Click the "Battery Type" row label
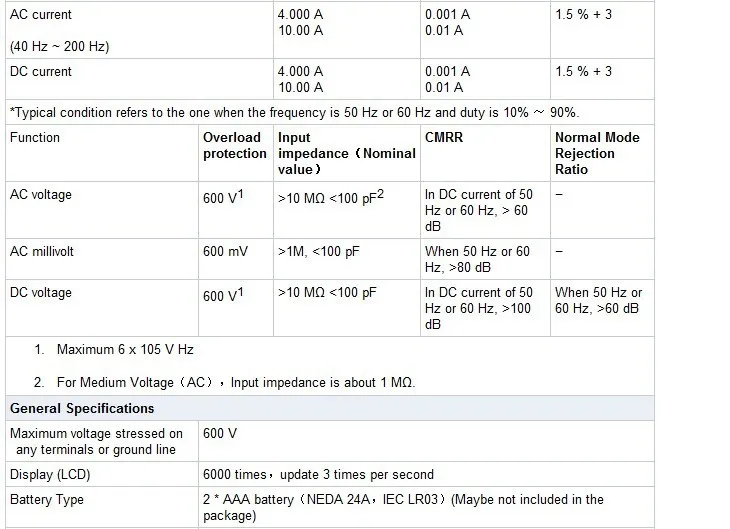This screenshot has height=529, width=730. click(x=47, y=500)
